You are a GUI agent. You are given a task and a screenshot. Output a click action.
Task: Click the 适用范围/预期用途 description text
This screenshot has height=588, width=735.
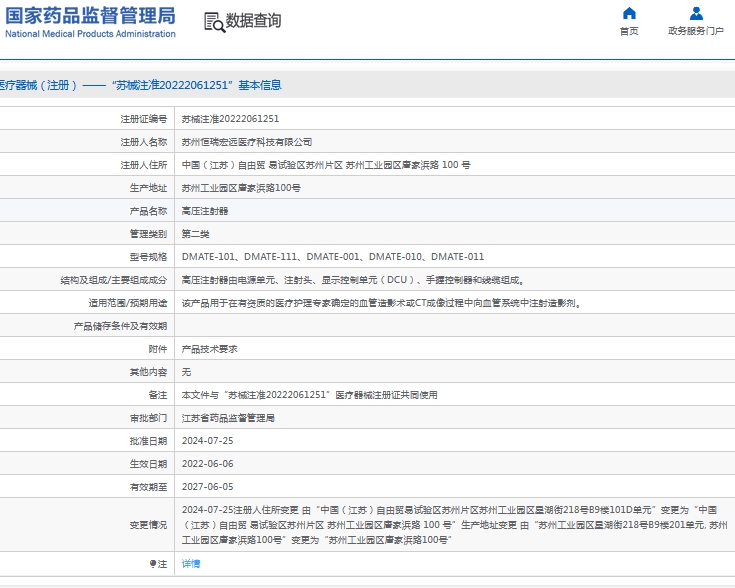(x=382, y=303)
